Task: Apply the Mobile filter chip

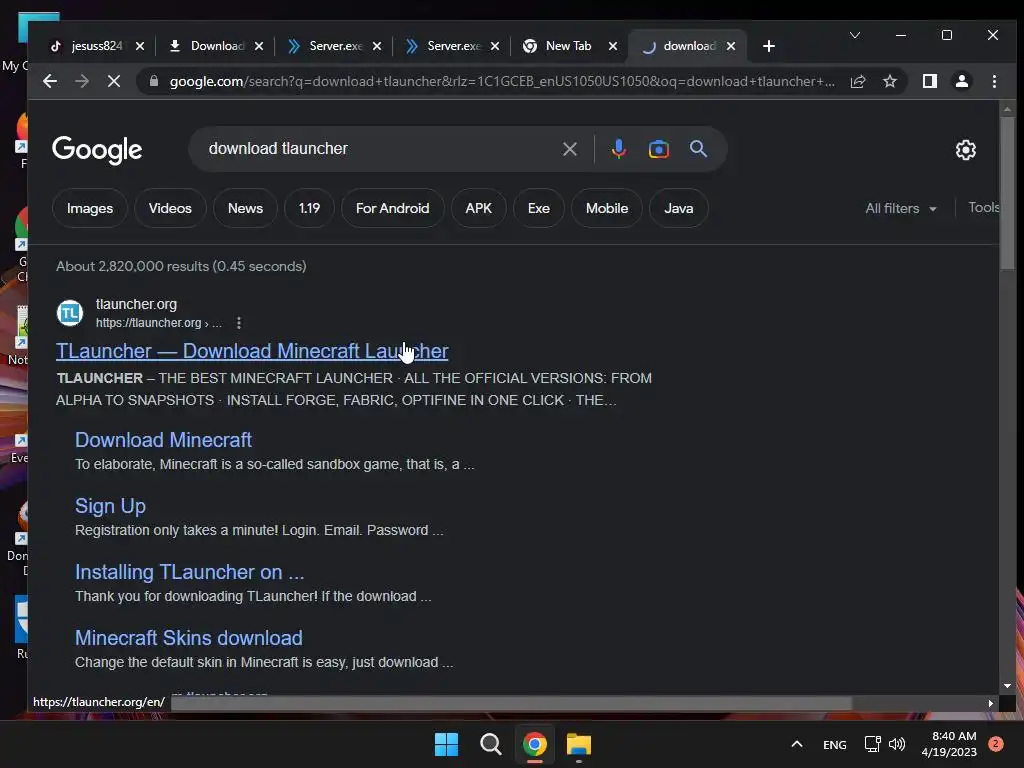Action: tap(606, 208)
